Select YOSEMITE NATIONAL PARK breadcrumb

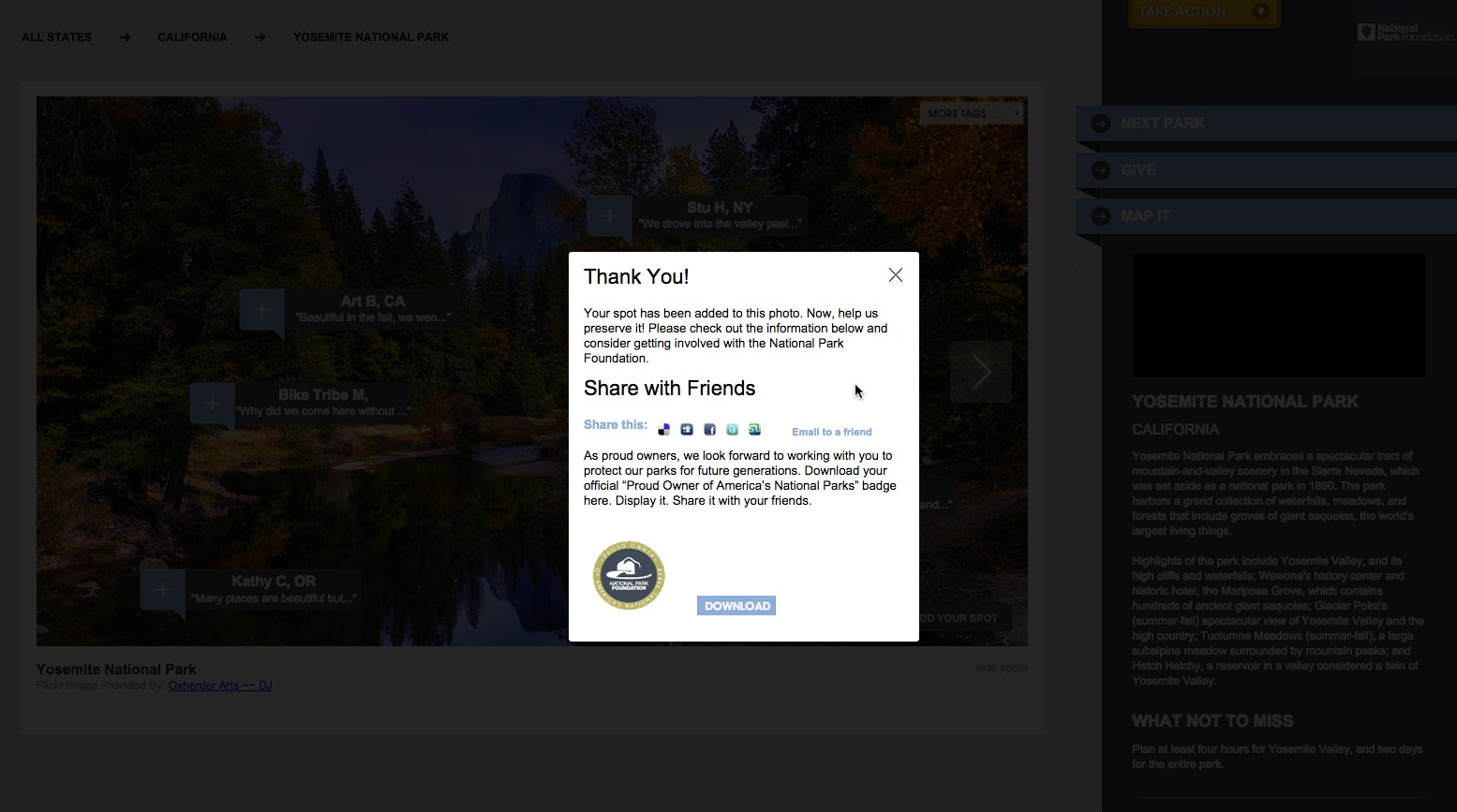[x=371, y=37]
